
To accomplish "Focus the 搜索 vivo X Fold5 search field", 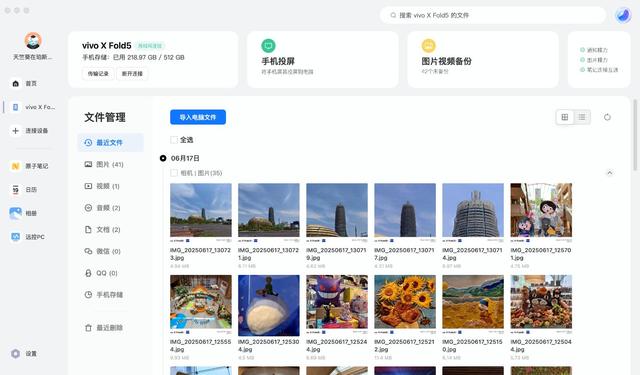I will coord(493,15).
